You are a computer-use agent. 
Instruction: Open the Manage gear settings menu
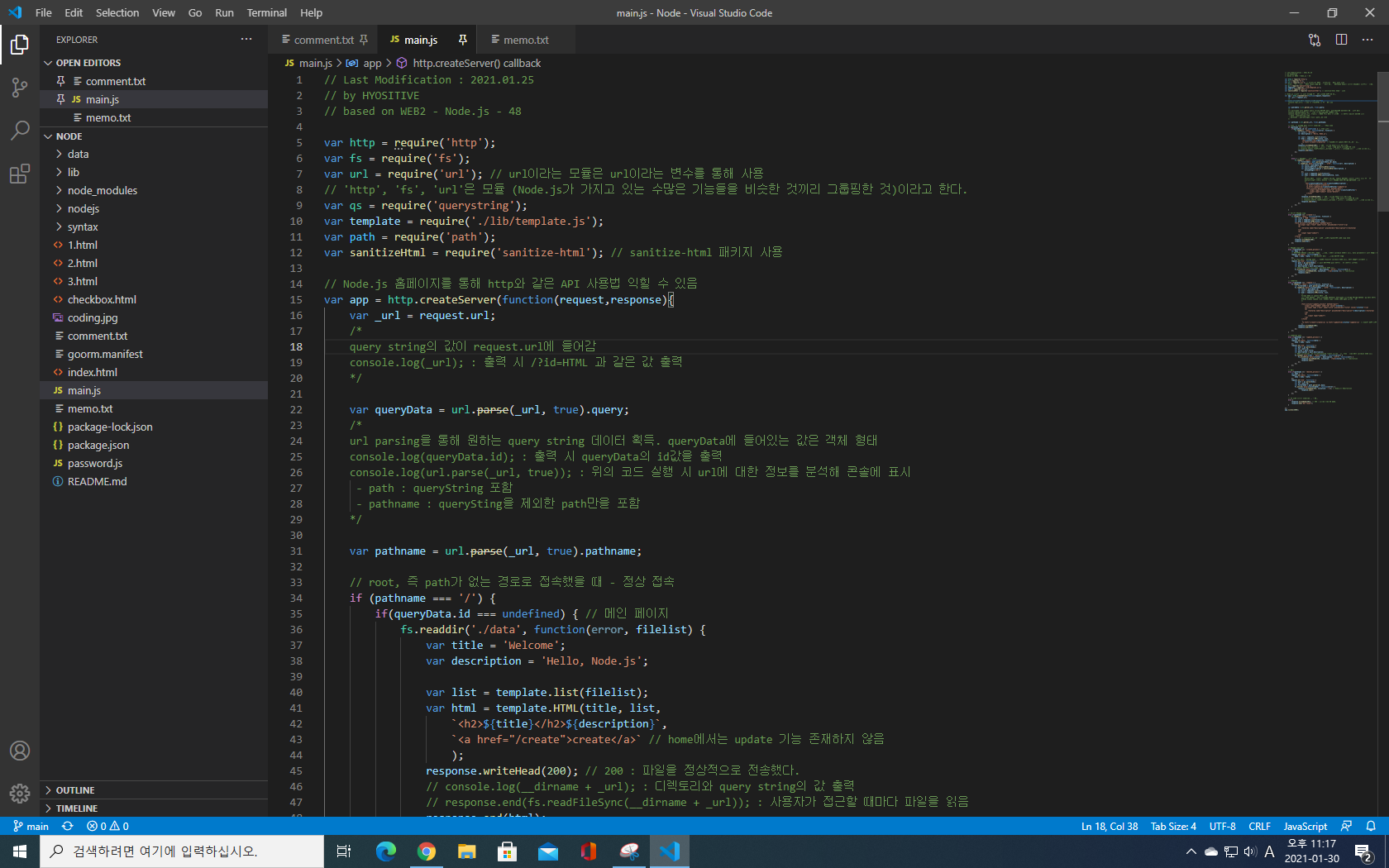click(x=20, y=794)
